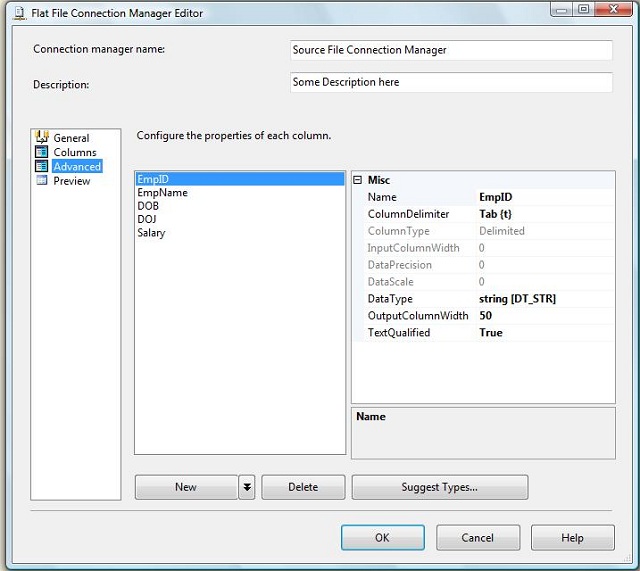Switch to the Preview page

point(72,181)
